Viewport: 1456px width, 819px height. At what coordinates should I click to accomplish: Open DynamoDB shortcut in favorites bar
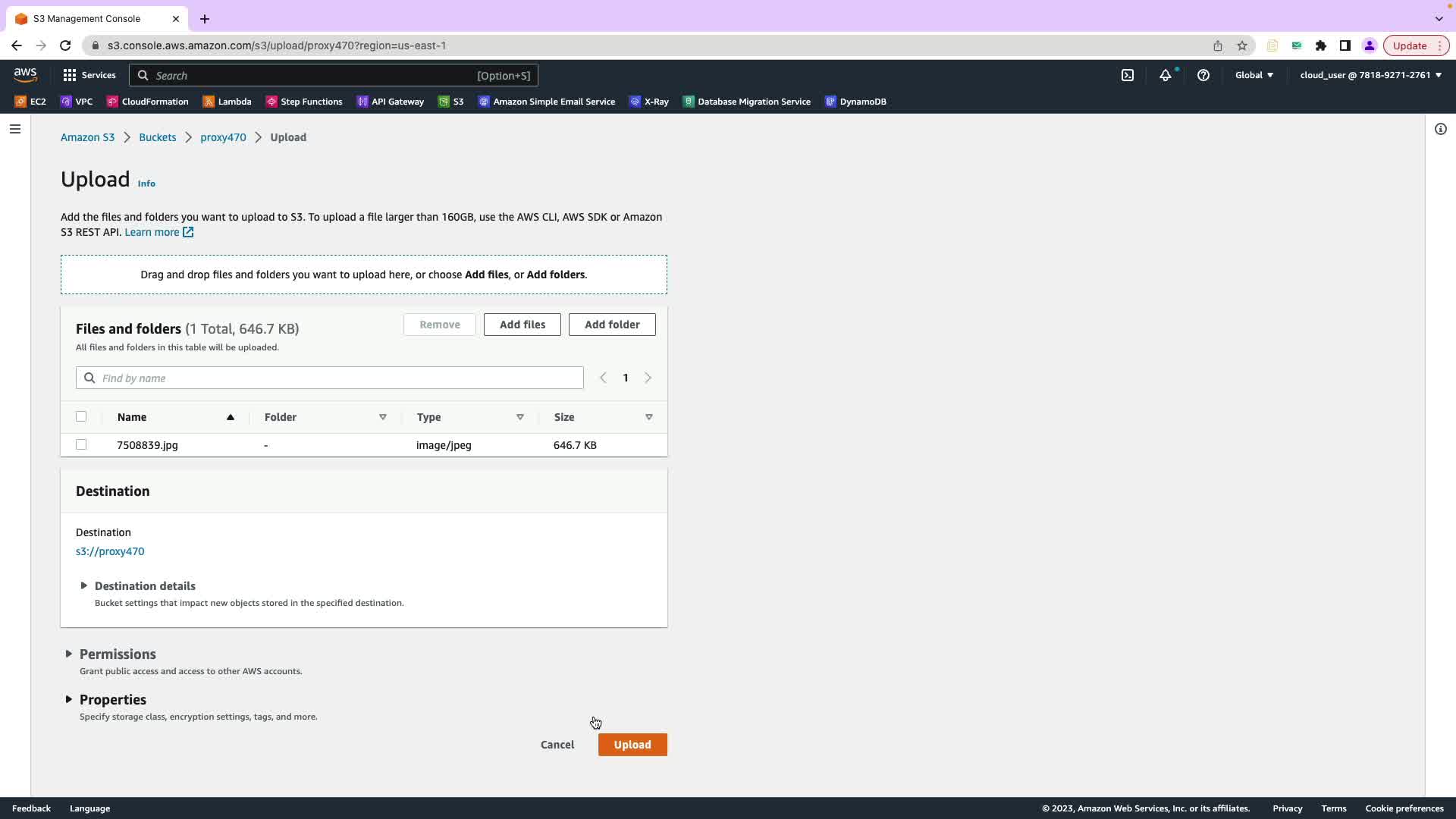click(x=855, y=102)
